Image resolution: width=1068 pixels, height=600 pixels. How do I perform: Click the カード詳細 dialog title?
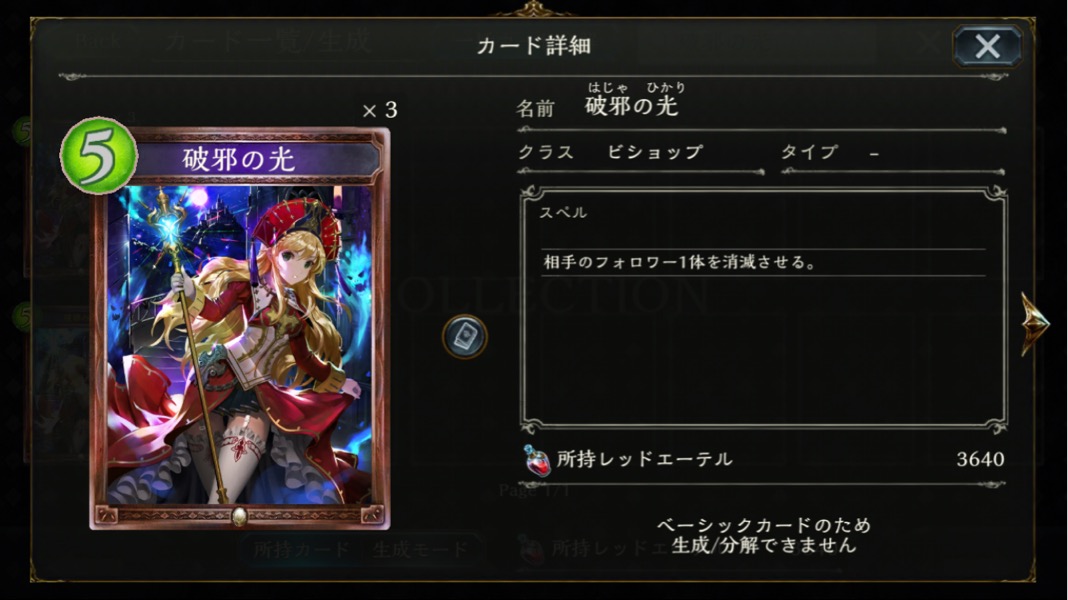coord(533,46)
